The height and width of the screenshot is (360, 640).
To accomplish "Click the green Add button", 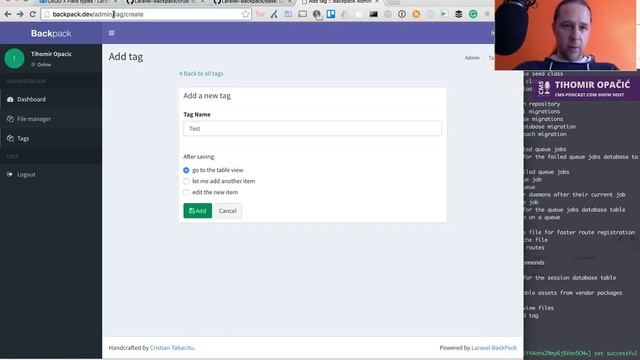I will 198,211.
